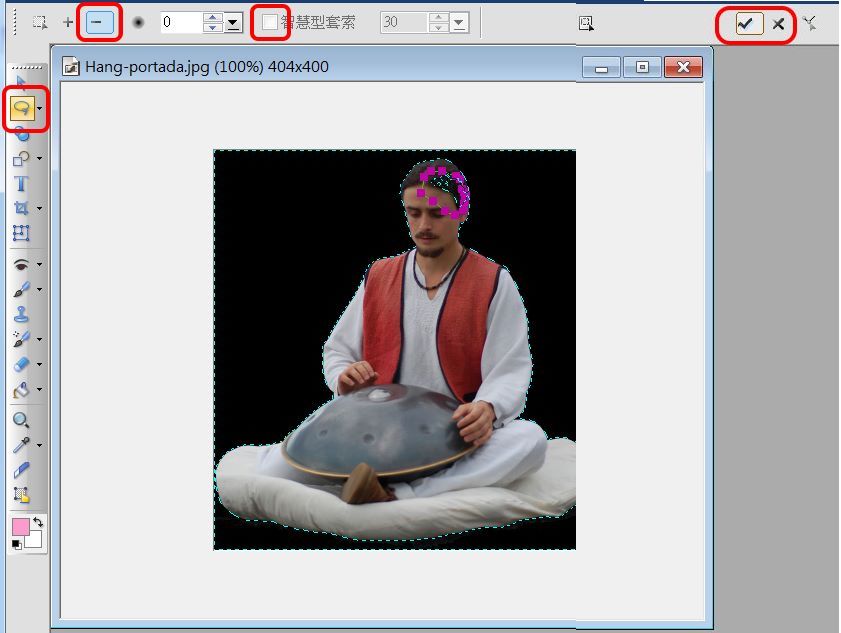This screenshot has width=841, height=633.
Task: Choose the new selection mode icon
Action: tap(40, 23)
